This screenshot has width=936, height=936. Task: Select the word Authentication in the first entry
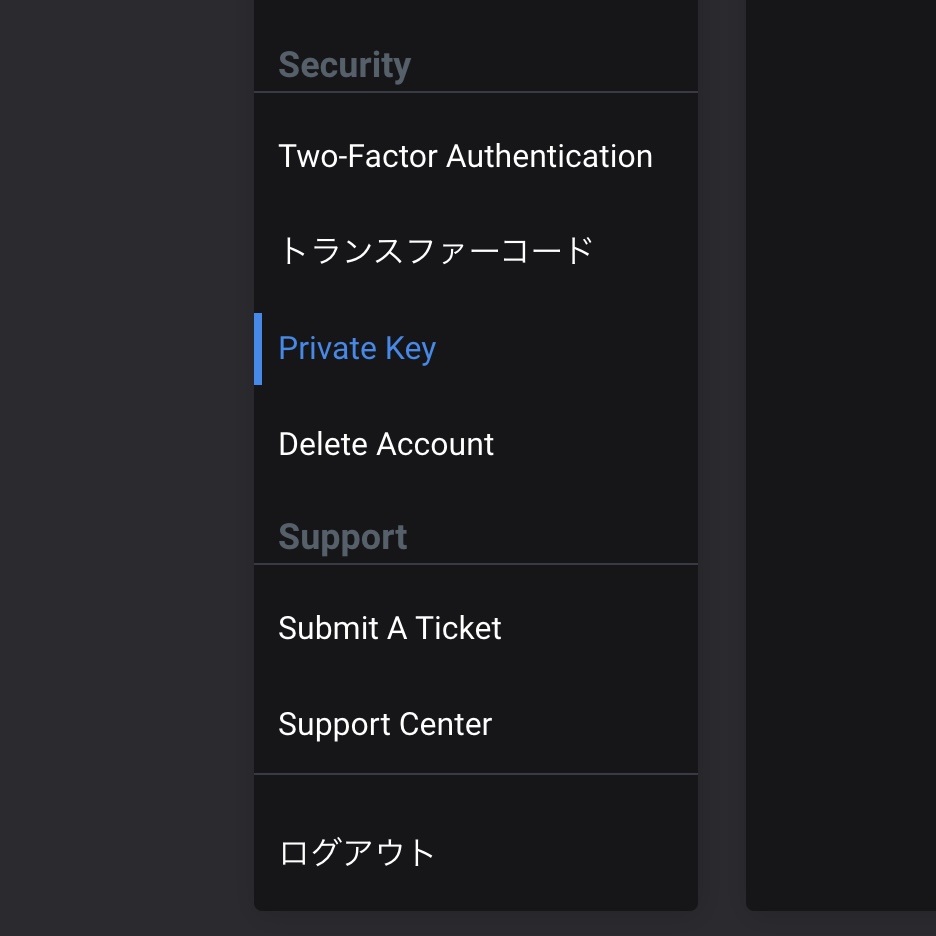(549, 156)
